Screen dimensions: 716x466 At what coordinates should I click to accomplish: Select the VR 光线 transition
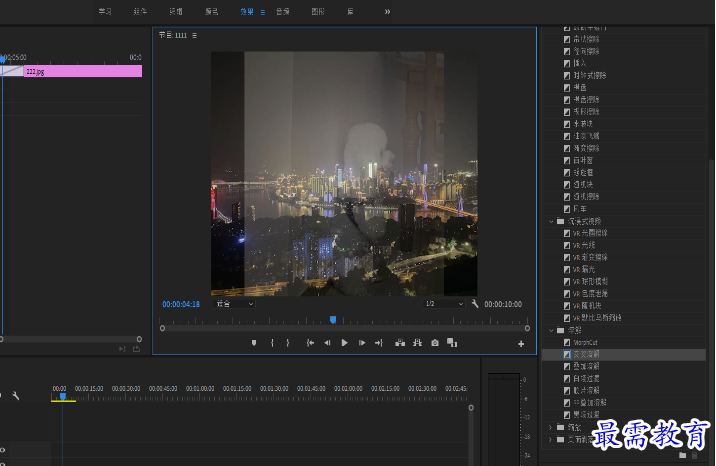[x=584, y=245]
